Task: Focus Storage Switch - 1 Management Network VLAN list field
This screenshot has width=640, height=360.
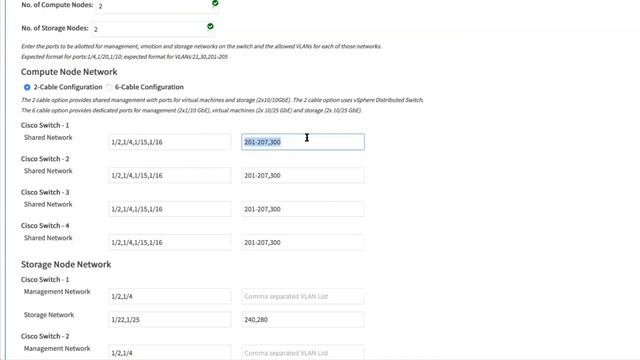Action: point(303,296)
